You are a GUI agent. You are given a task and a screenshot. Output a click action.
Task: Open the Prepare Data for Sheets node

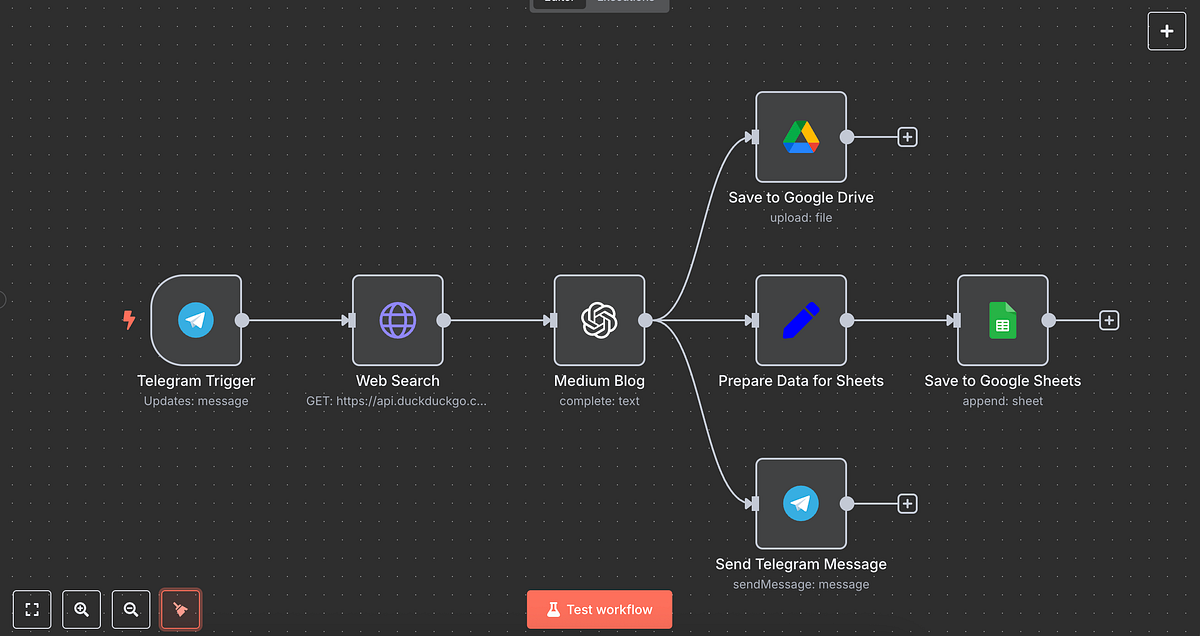(801, 320)
